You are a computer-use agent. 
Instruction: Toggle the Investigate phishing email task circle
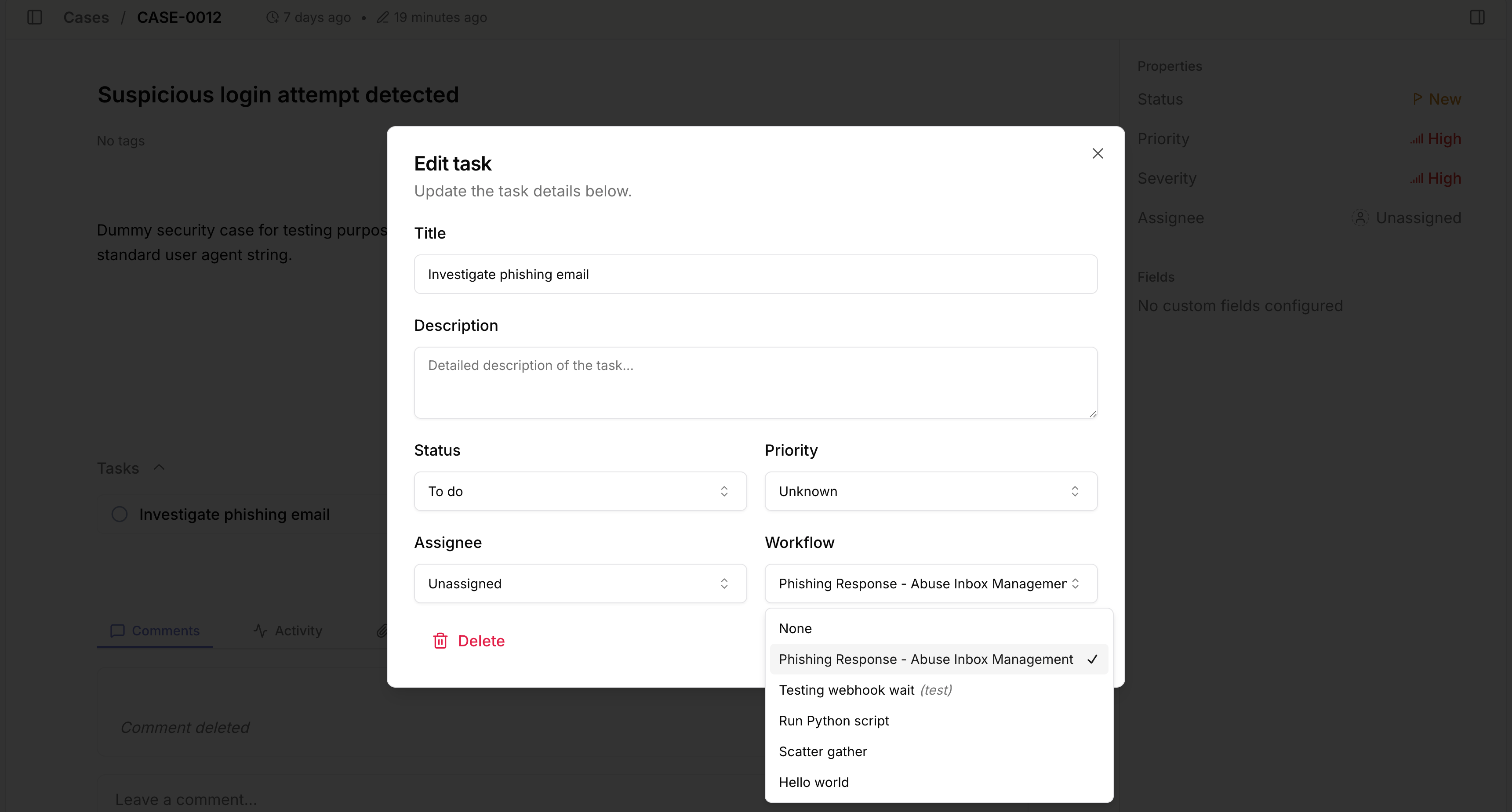[x=120, y=515]
